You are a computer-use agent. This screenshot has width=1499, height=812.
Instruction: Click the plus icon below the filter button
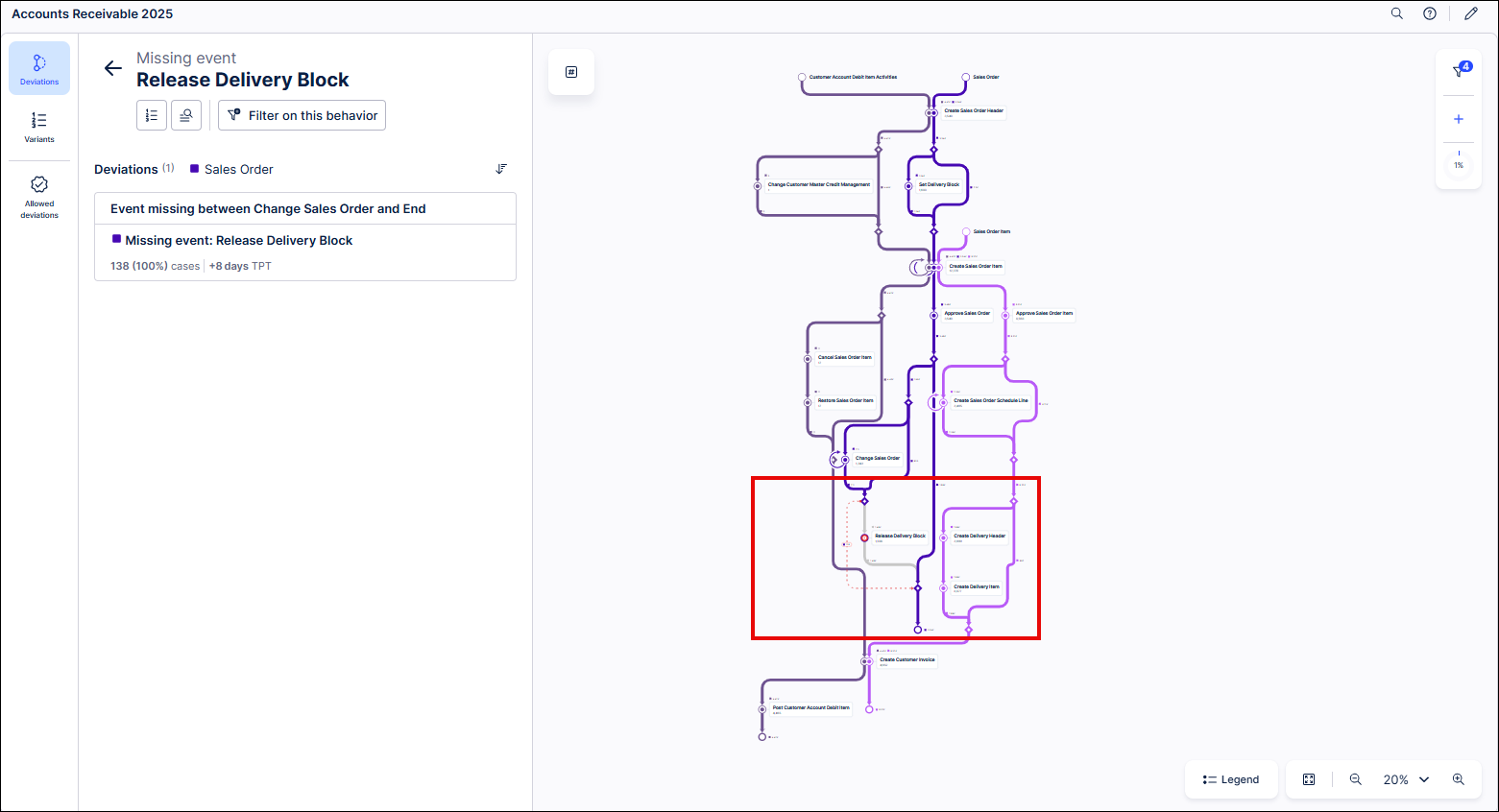(x=1459, y=119)
